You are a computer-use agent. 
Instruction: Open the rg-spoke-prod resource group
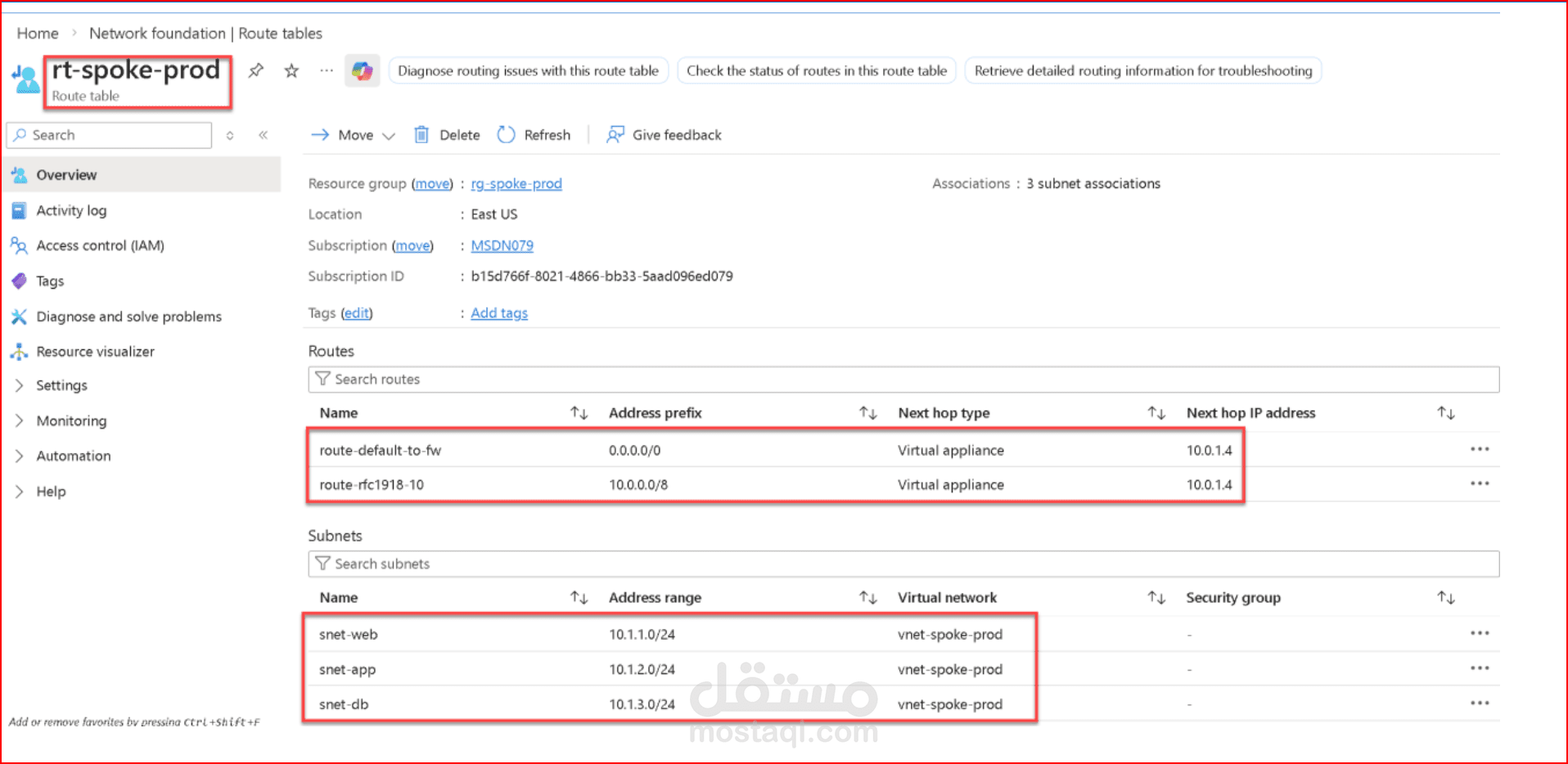point(516,183)
